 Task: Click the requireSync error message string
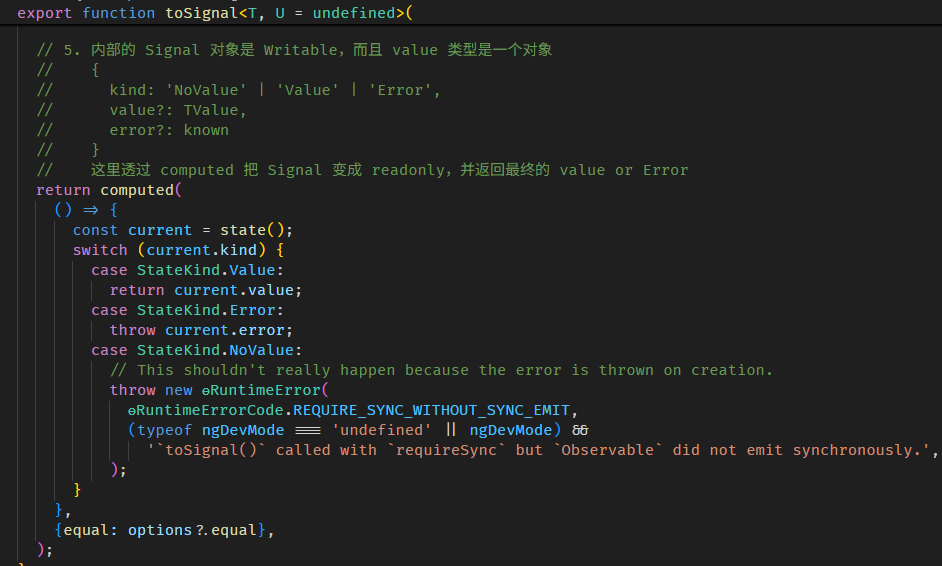click(x=540, y=450)
